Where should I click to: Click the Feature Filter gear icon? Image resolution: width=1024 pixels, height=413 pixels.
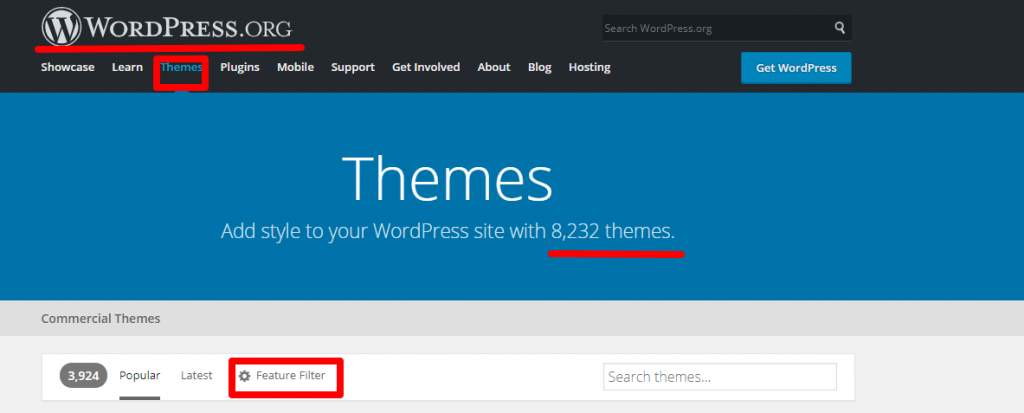[244, 376]
